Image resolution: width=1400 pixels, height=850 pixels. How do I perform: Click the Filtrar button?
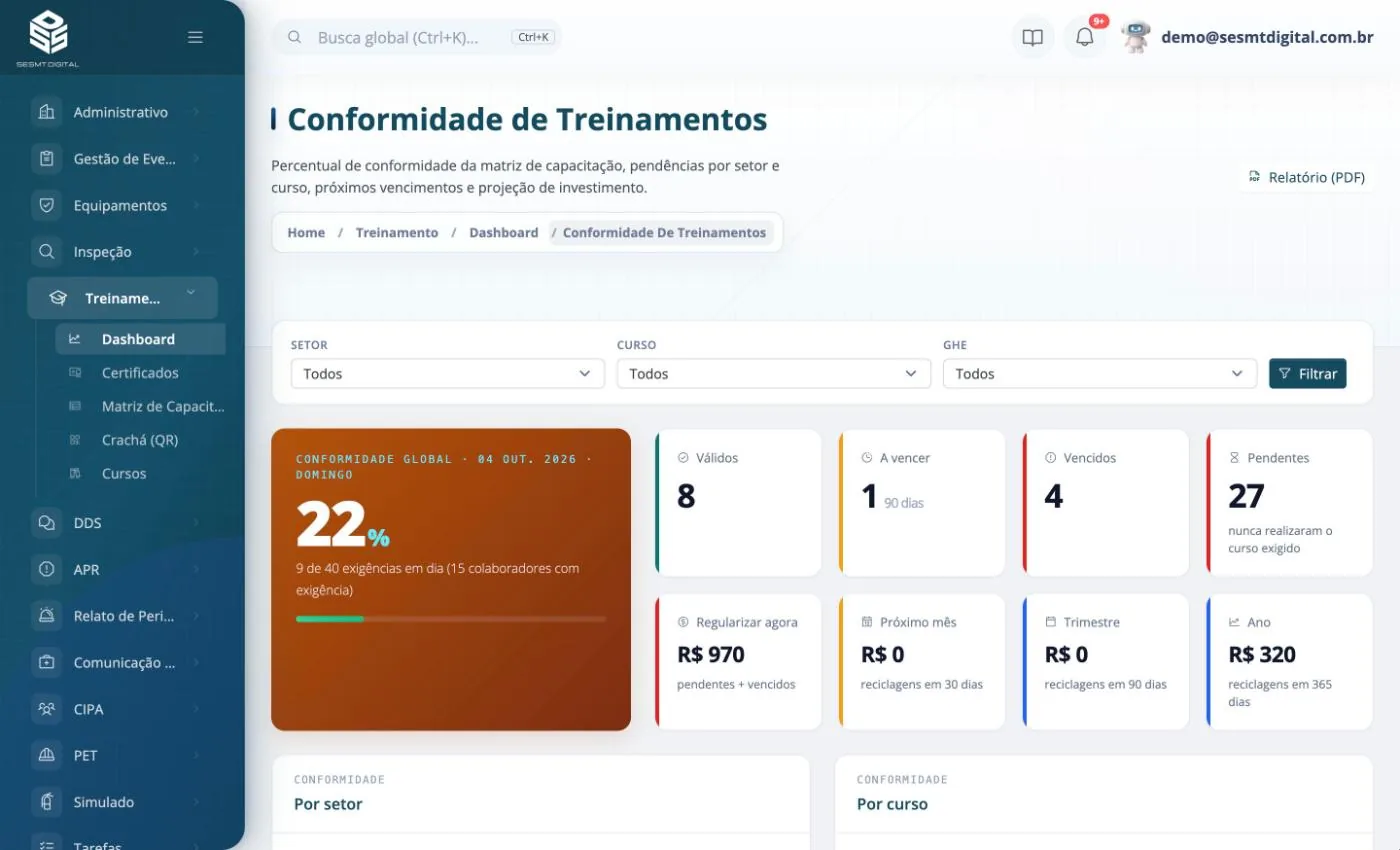click(x=1308, y=373)
